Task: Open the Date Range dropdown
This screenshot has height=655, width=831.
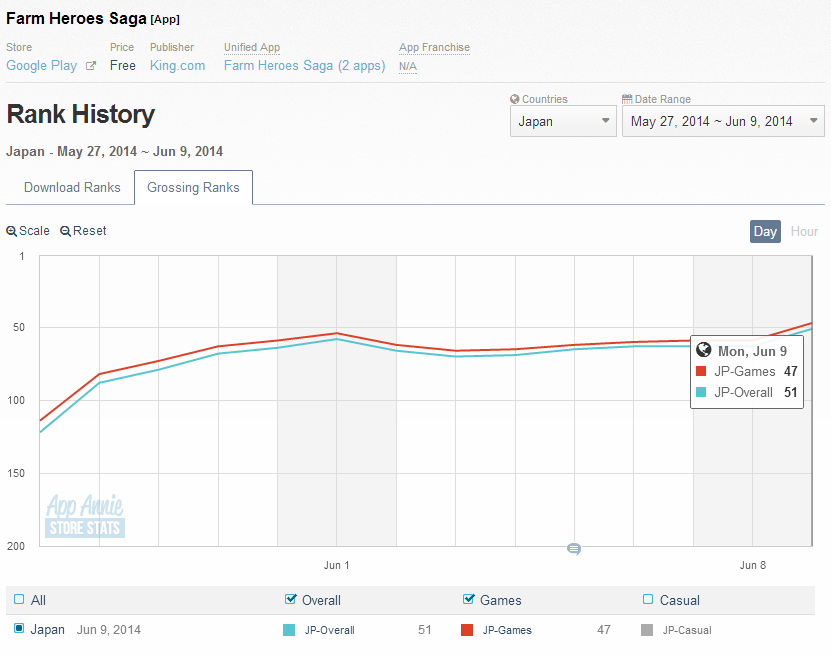Action: pos(723,121)
